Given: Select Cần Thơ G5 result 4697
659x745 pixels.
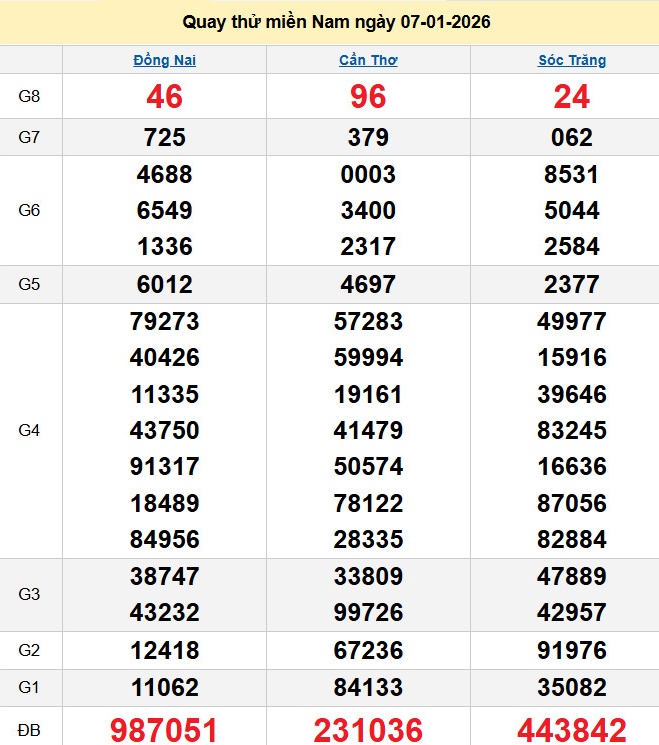Looking at the screenshot, I should click(368, 284).
